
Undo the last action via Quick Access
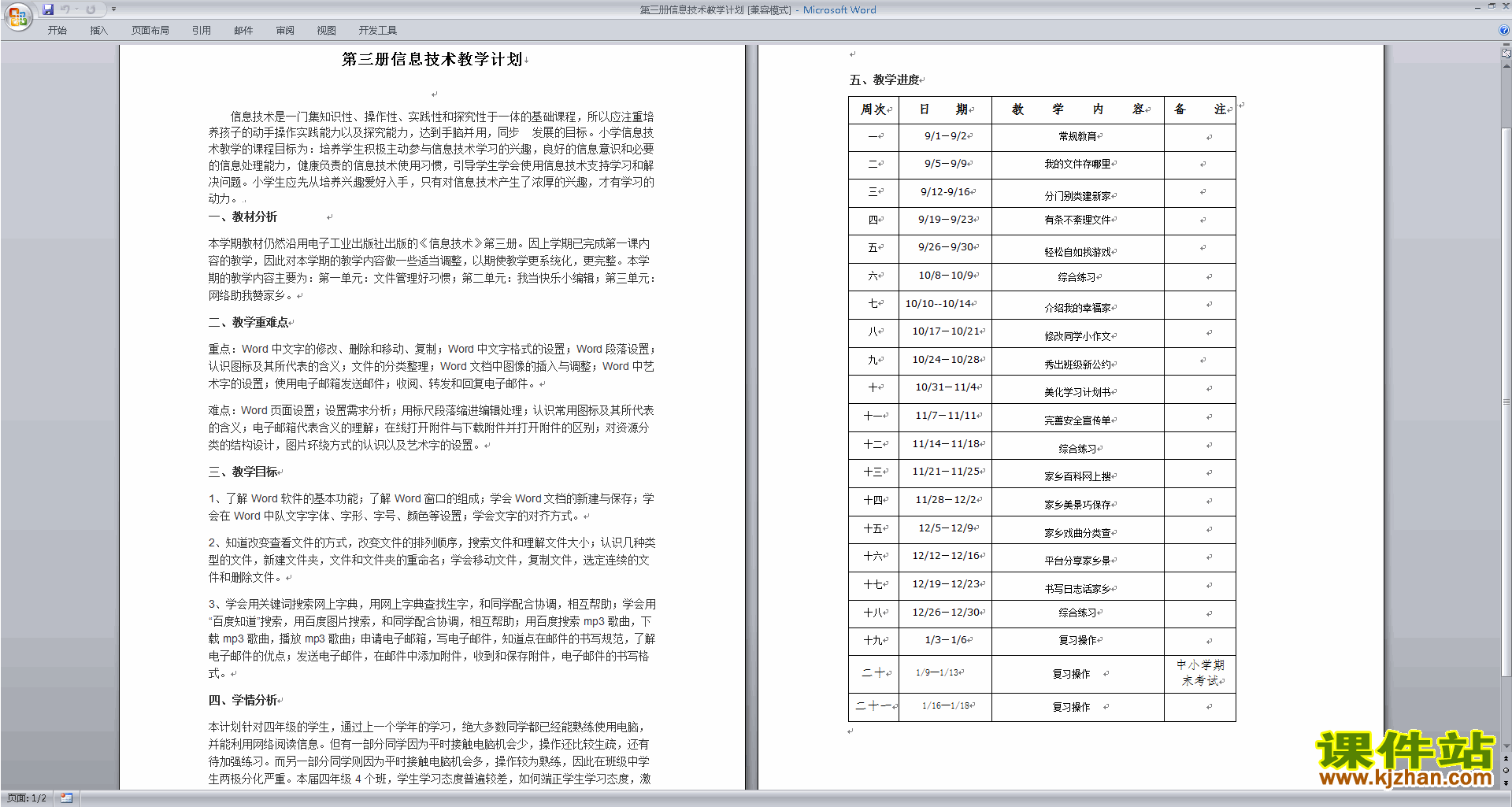(65, 9)
